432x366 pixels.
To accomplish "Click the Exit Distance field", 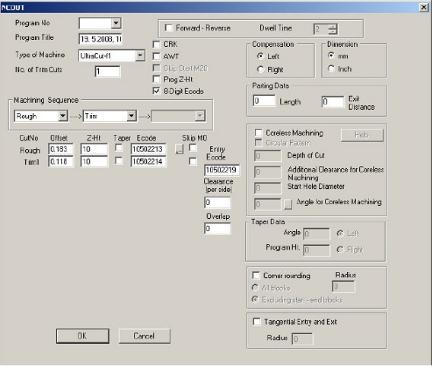I will pos(333,102).
